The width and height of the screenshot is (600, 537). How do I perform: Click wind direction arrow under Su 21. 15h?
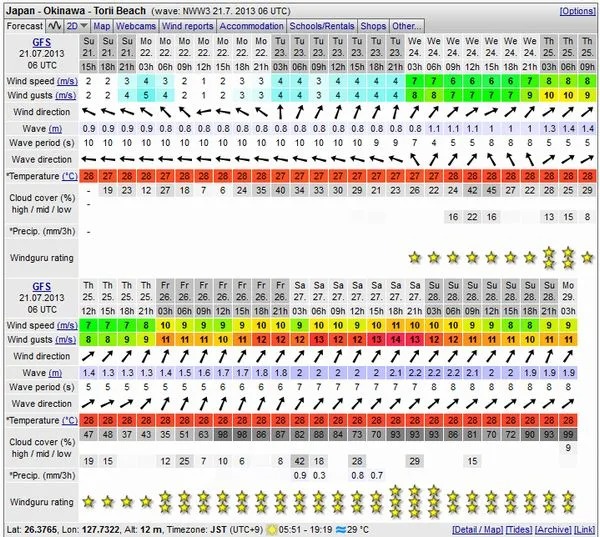coord(88,112)
